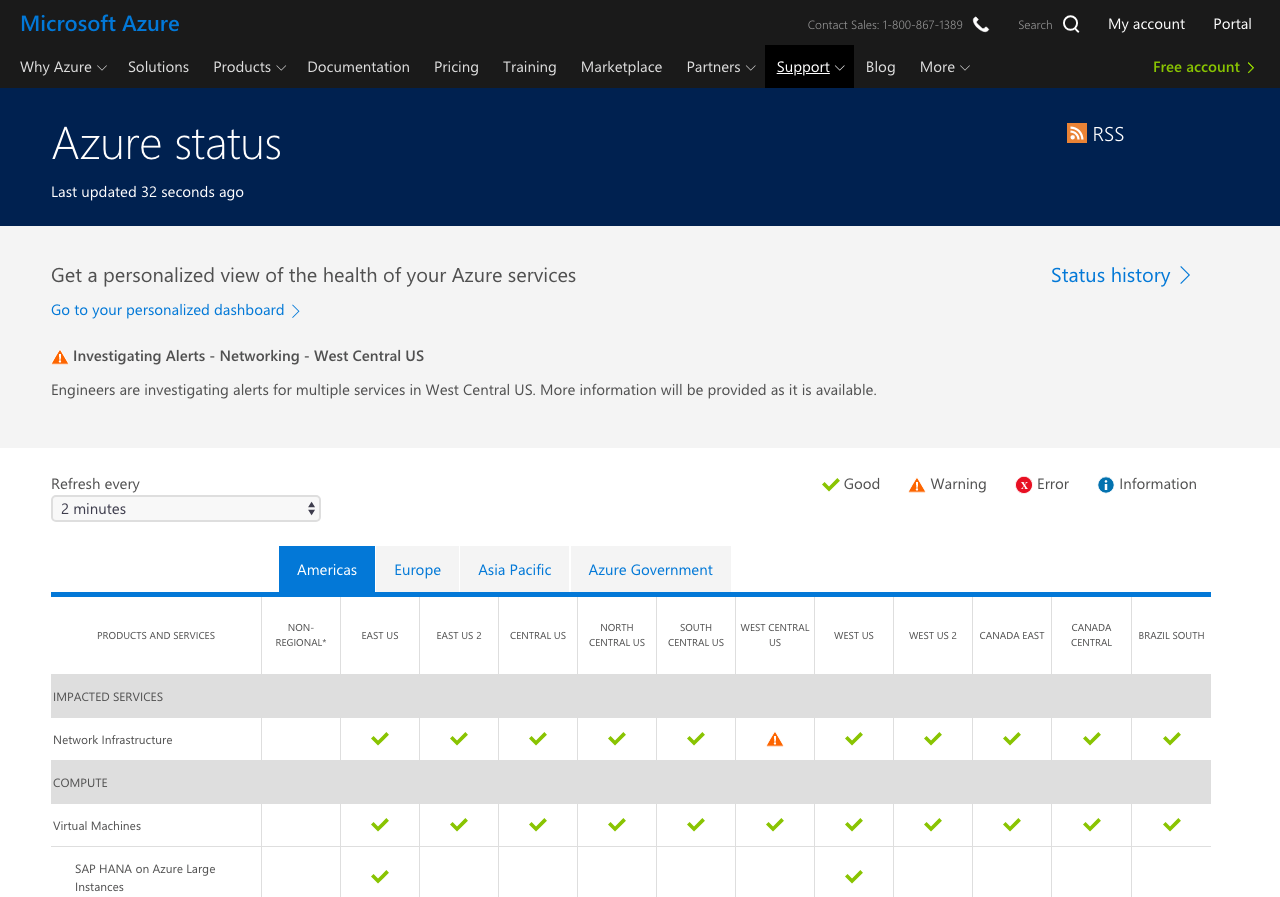
Task: Click the chevron after personalized dashboard link
Action: [296, 311]
